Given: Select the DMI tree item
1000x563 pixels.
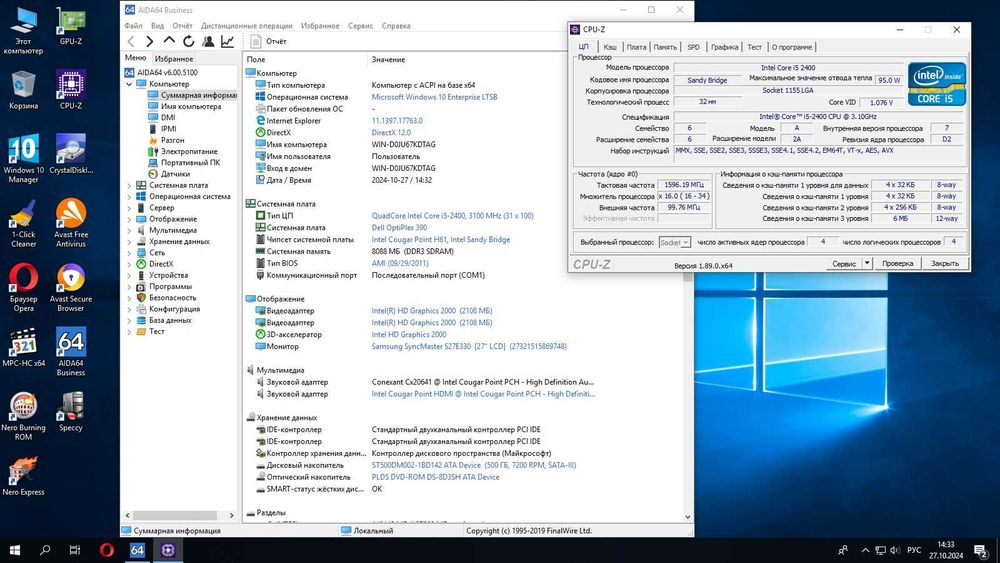Looking at the screenshot, I should [168, 118].
